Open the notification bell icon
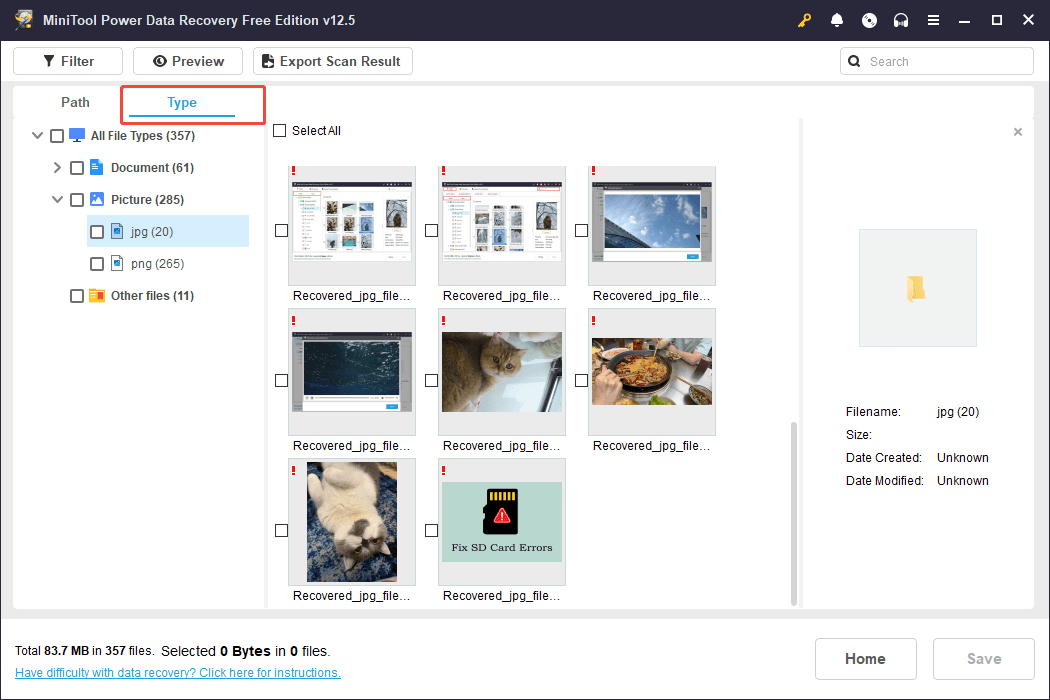1050x700 pixels. click(837, 20)
